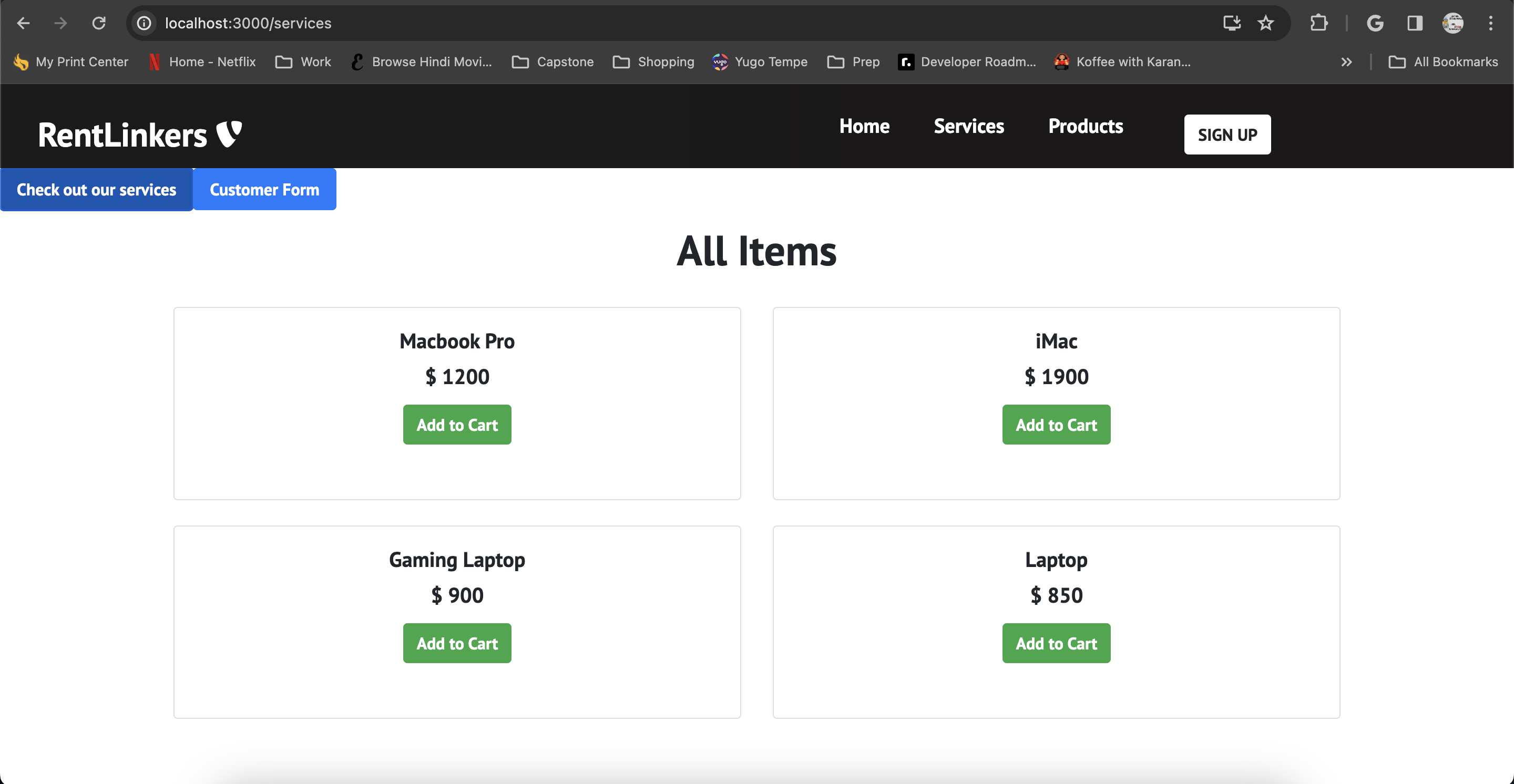
Task: Open the Customer Form tab
Action: point(264,189)
